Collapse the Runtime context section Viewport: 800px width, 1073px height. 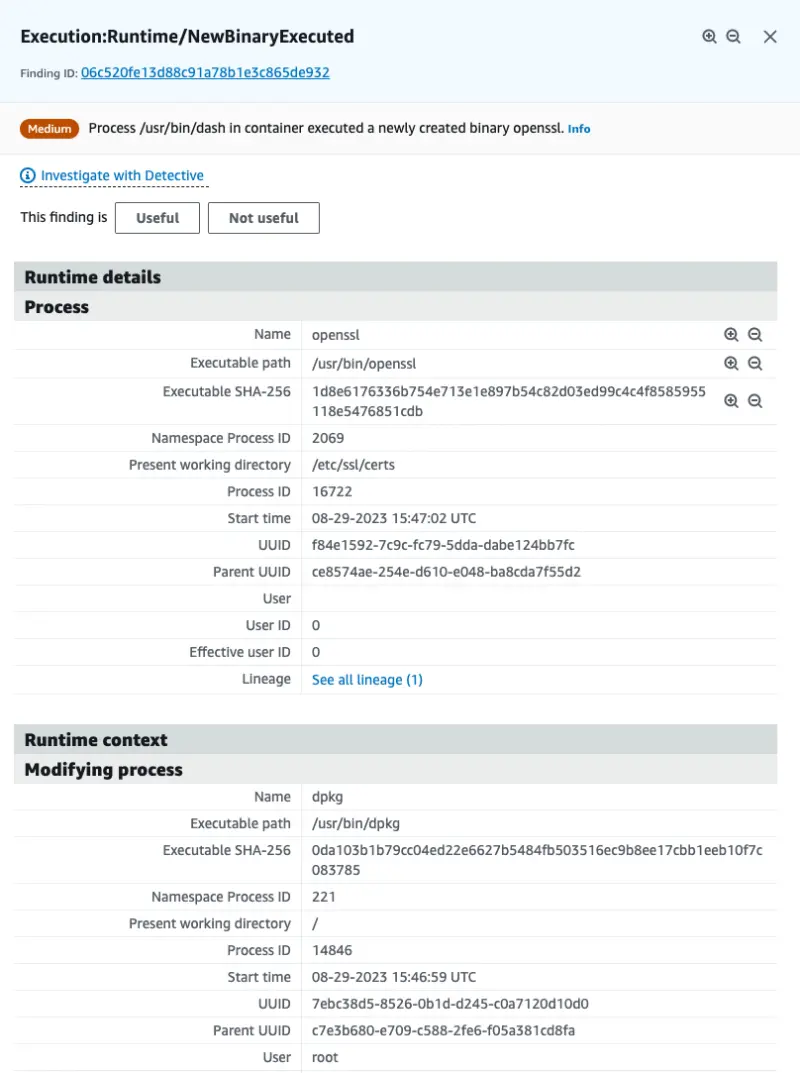[95, 739]
